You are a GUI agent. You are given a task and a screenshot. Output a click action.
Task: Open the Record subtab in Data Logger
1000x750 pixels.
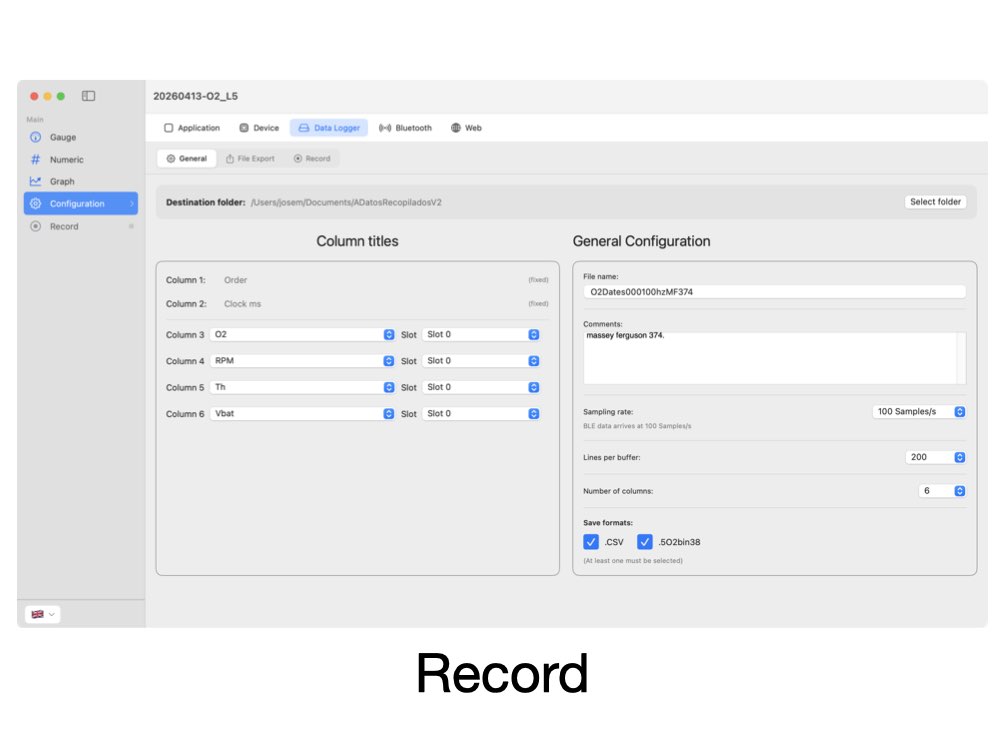[x=312, y=158]
